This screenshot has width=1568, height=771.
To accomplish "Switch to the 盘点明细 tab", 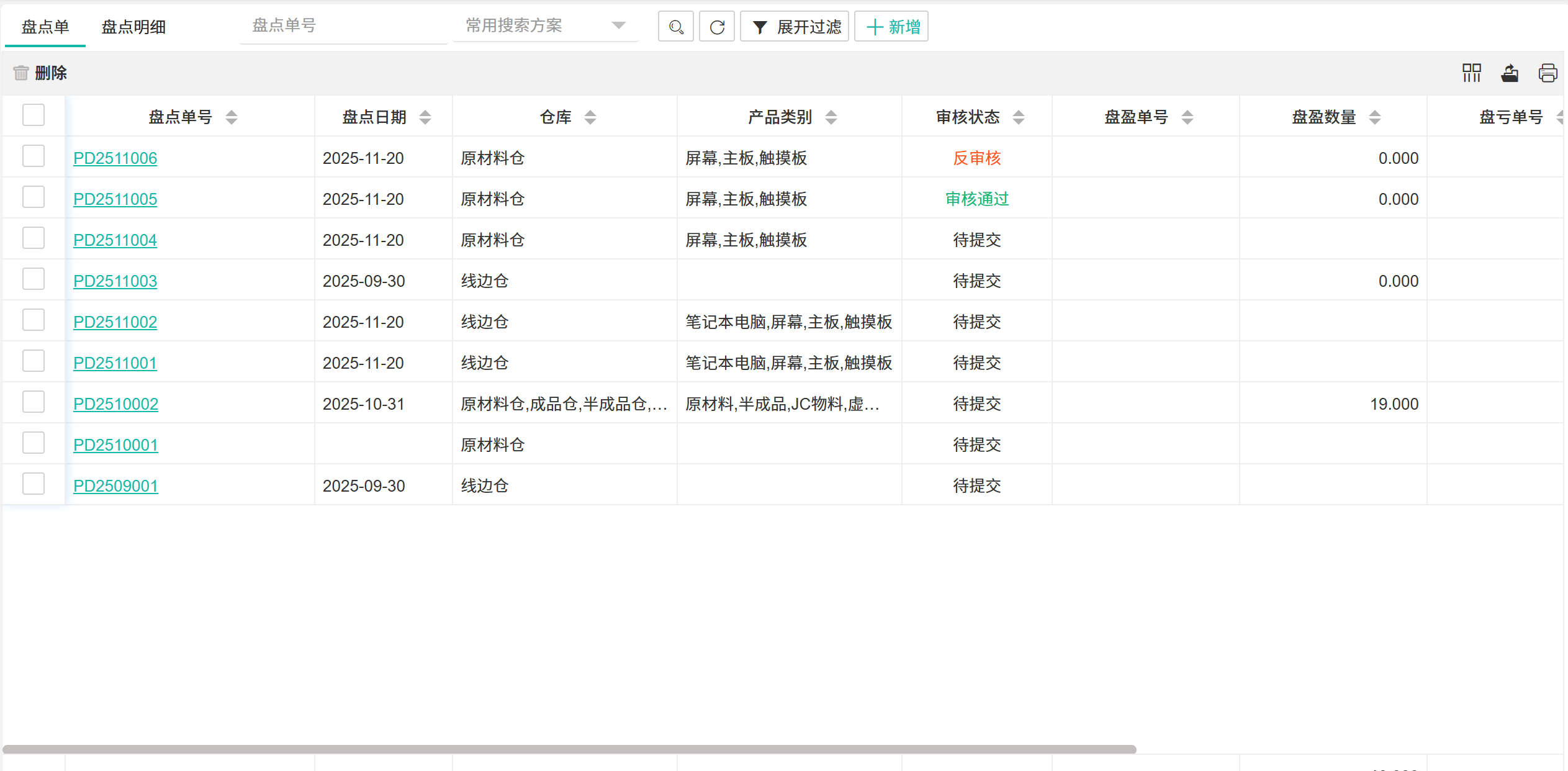I will coord(133,27).
